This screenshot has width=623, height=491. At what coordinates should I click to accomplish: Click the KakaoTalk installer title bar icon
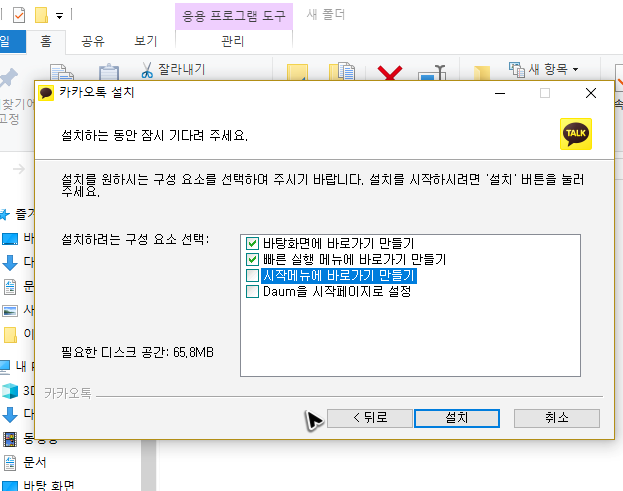point(46,93)
